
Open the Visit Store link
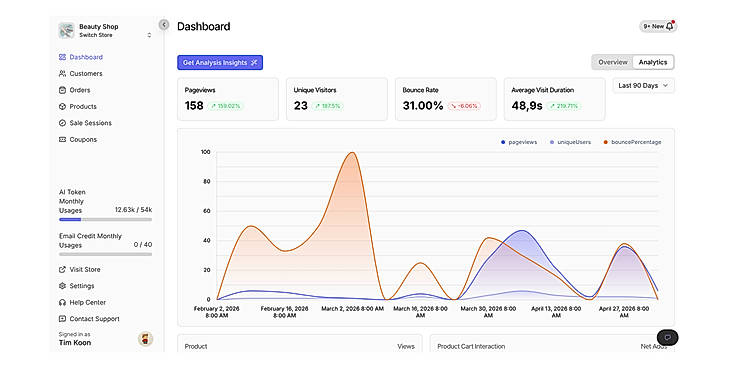pos(85,269)
